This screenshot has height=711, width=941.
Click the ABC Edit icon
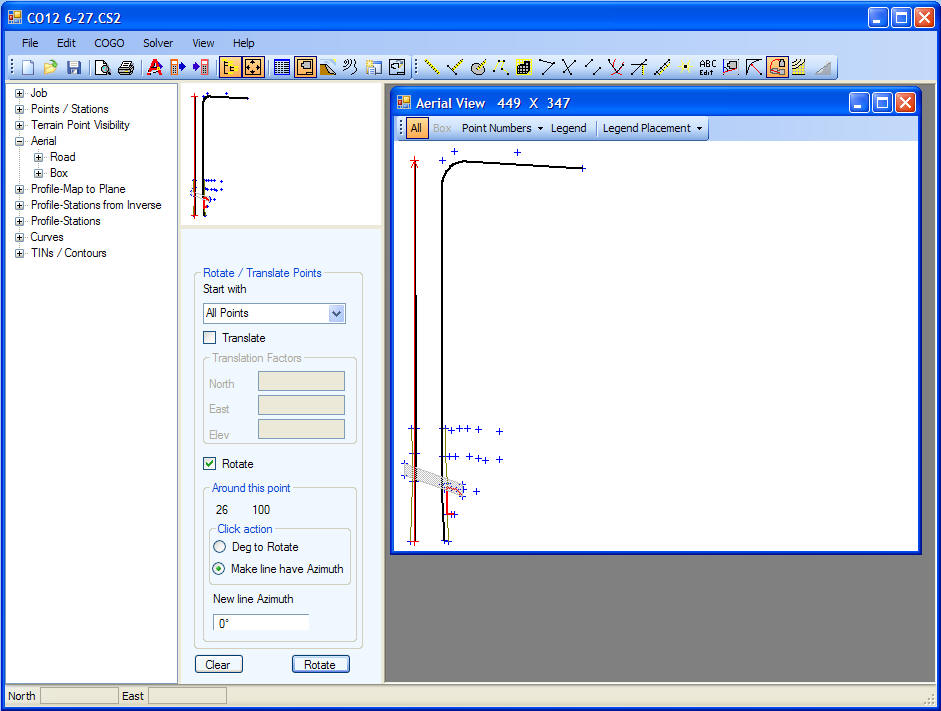click(708, 67)
